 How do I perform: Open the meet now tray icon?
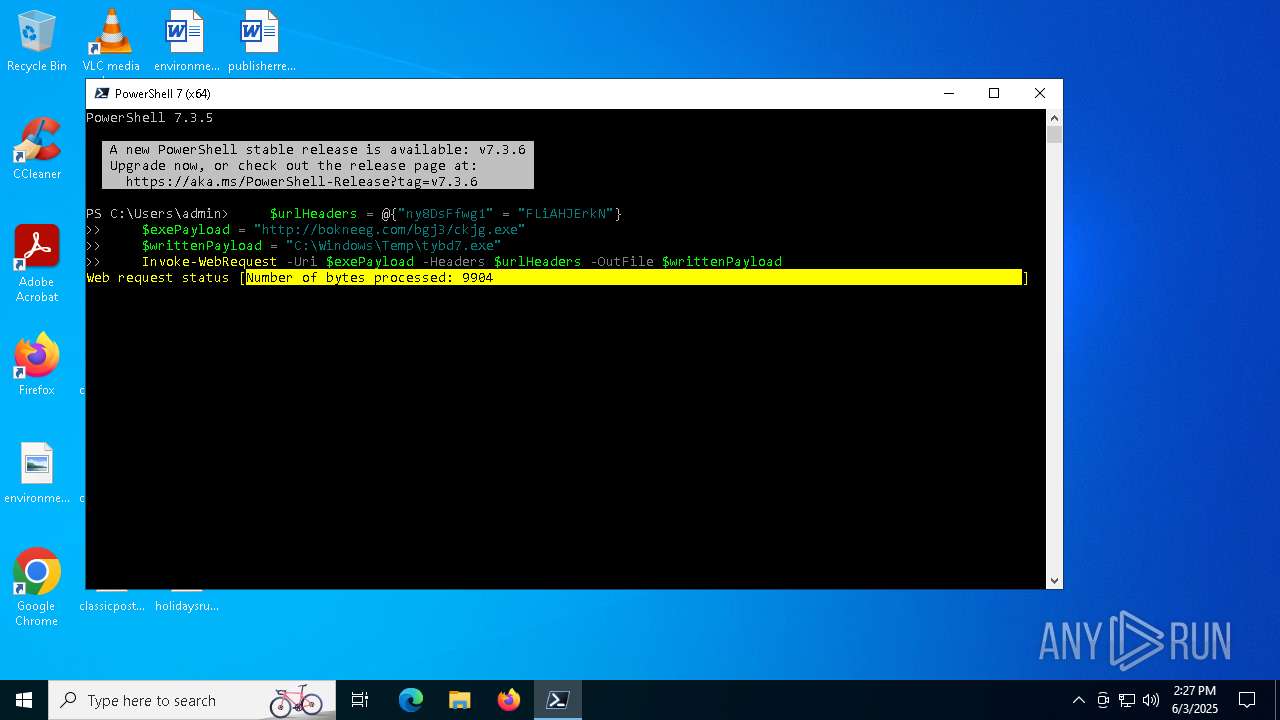coord(1103,700)
